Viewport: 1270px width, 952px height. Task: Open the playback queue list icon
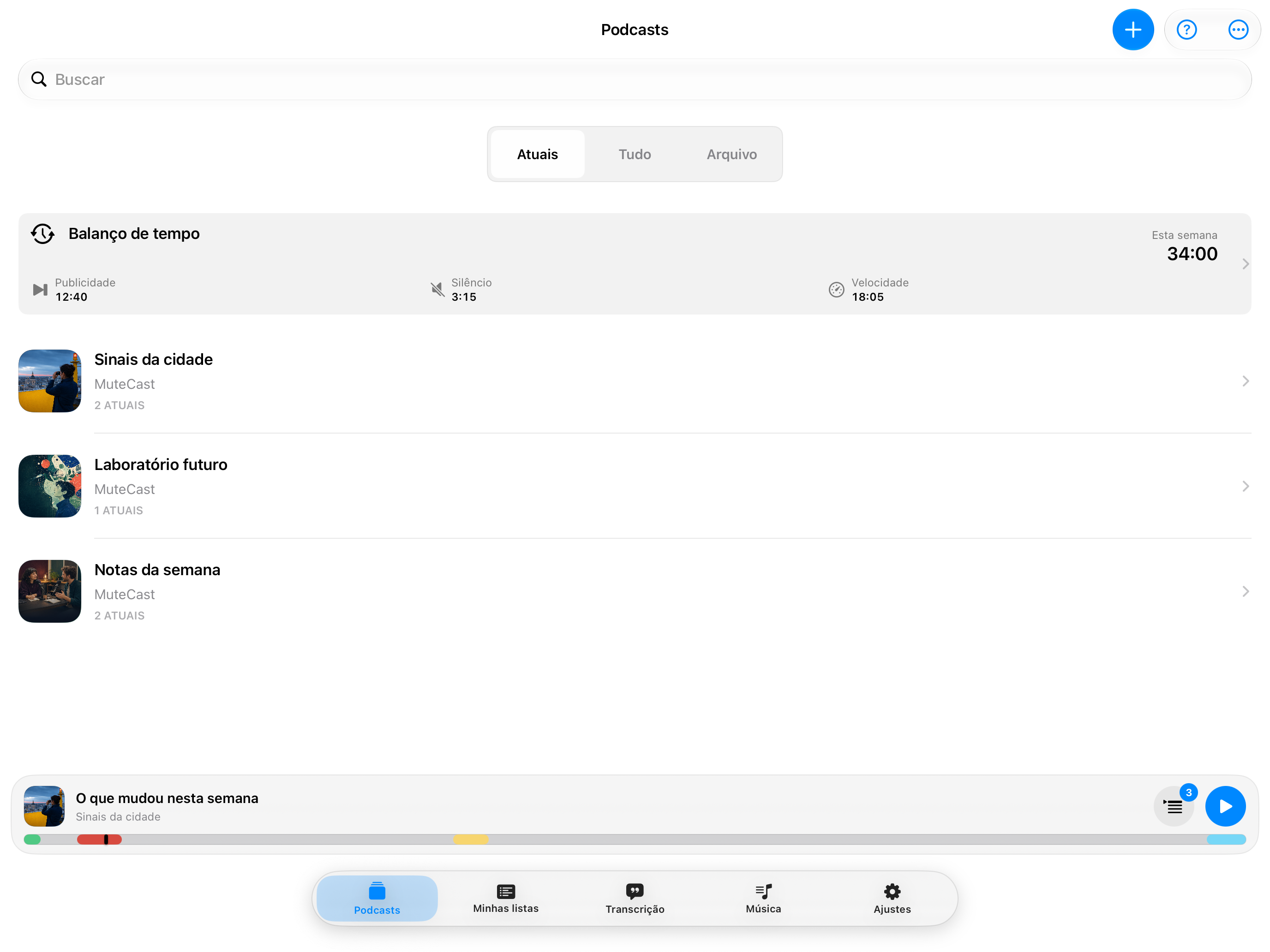click(x=1174, y=806)
